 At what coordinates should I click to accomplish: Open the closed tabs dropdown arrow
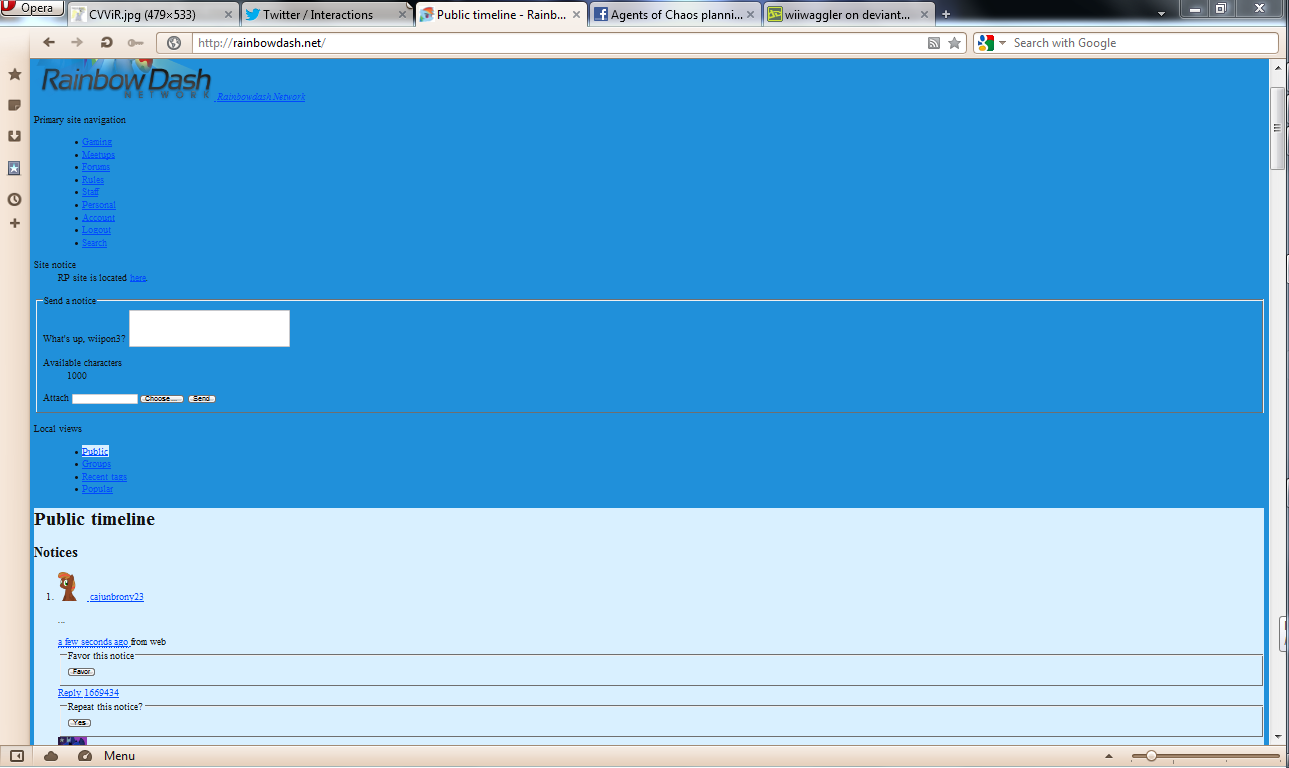tap(1161, 14)
